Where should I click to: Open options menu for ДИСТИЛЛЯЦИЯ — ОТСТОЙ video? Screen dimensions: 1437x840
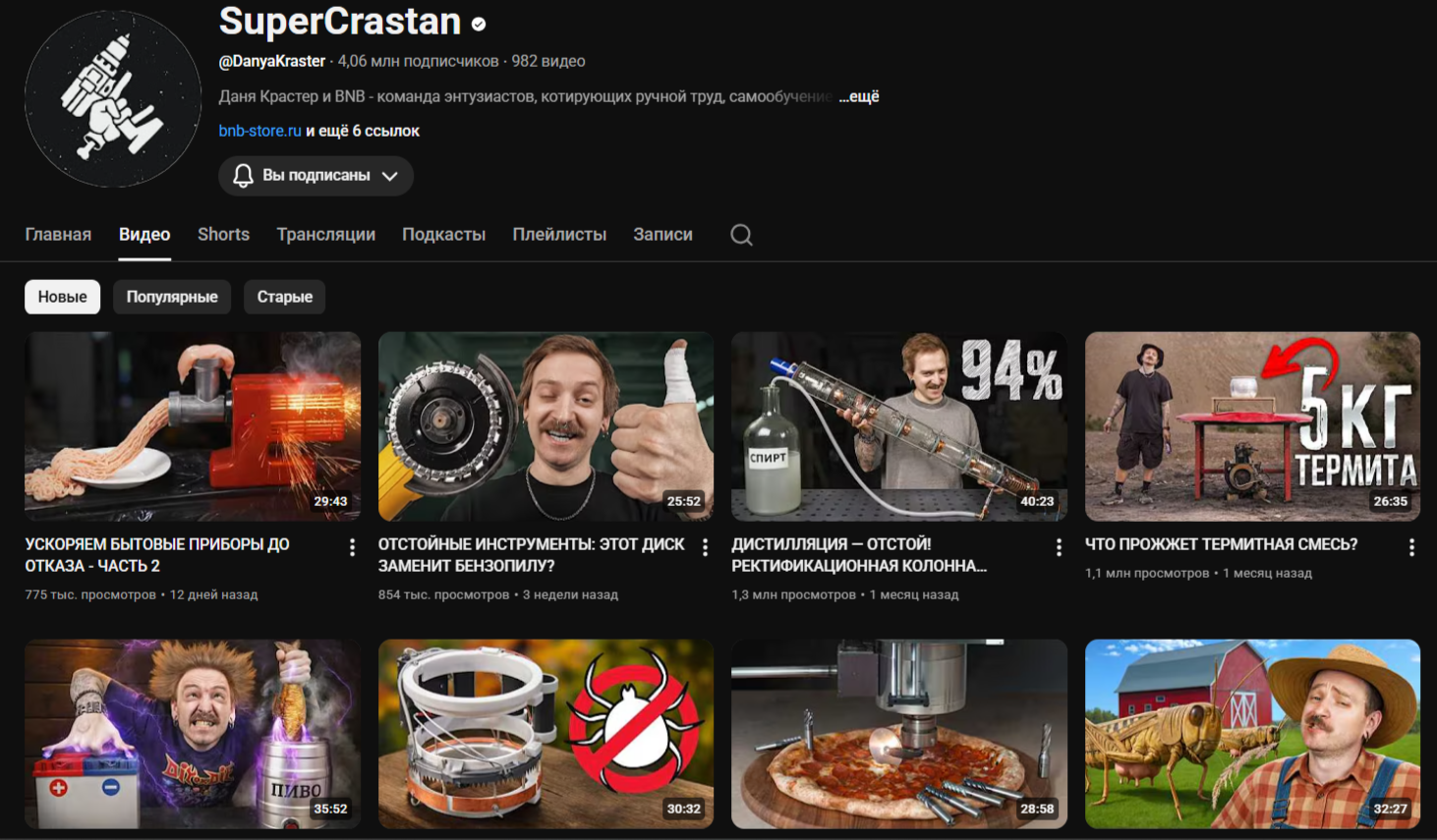click(1059, 548)
